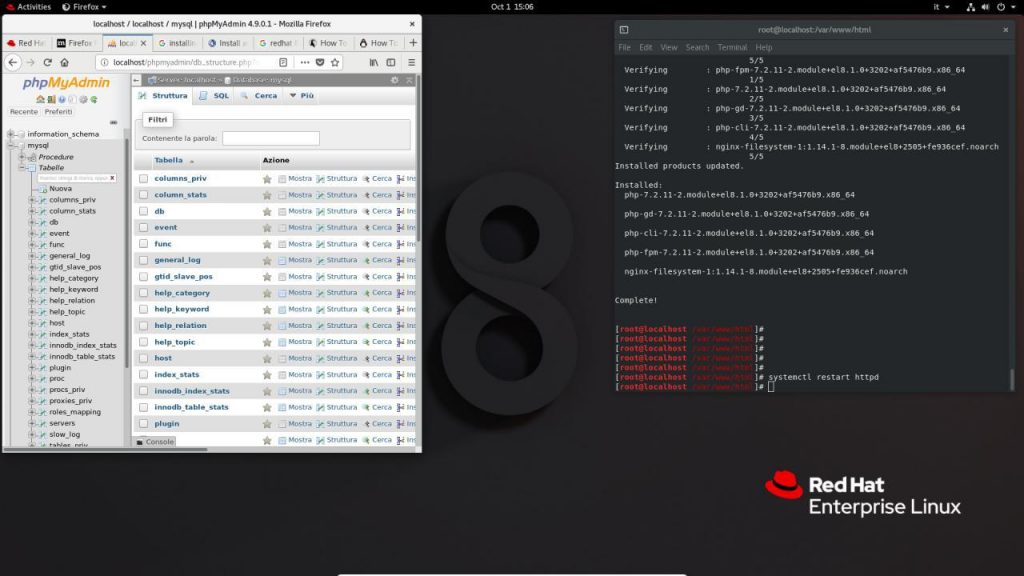The width and height of the screenshot is (1024, 576).
Task: Favorite the host table star
Action: click(x=267, y=358)
